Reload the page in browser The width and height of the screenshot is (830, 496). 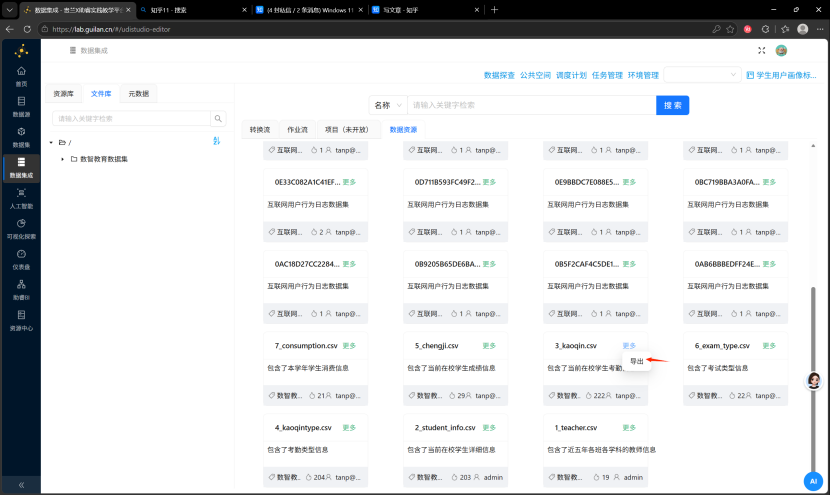point(27,29)
